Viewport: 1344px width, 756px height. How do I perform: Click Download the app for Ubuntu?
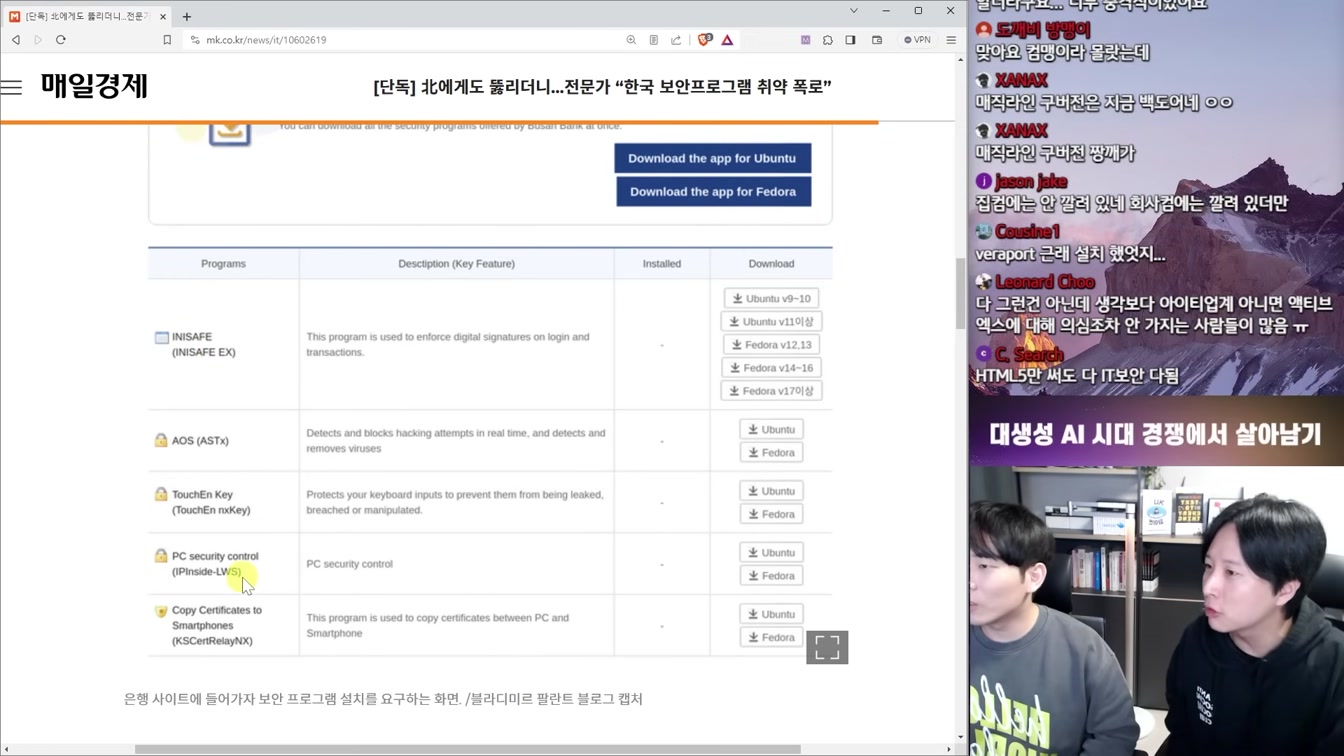pyautogui.click(x=712, y=158)
